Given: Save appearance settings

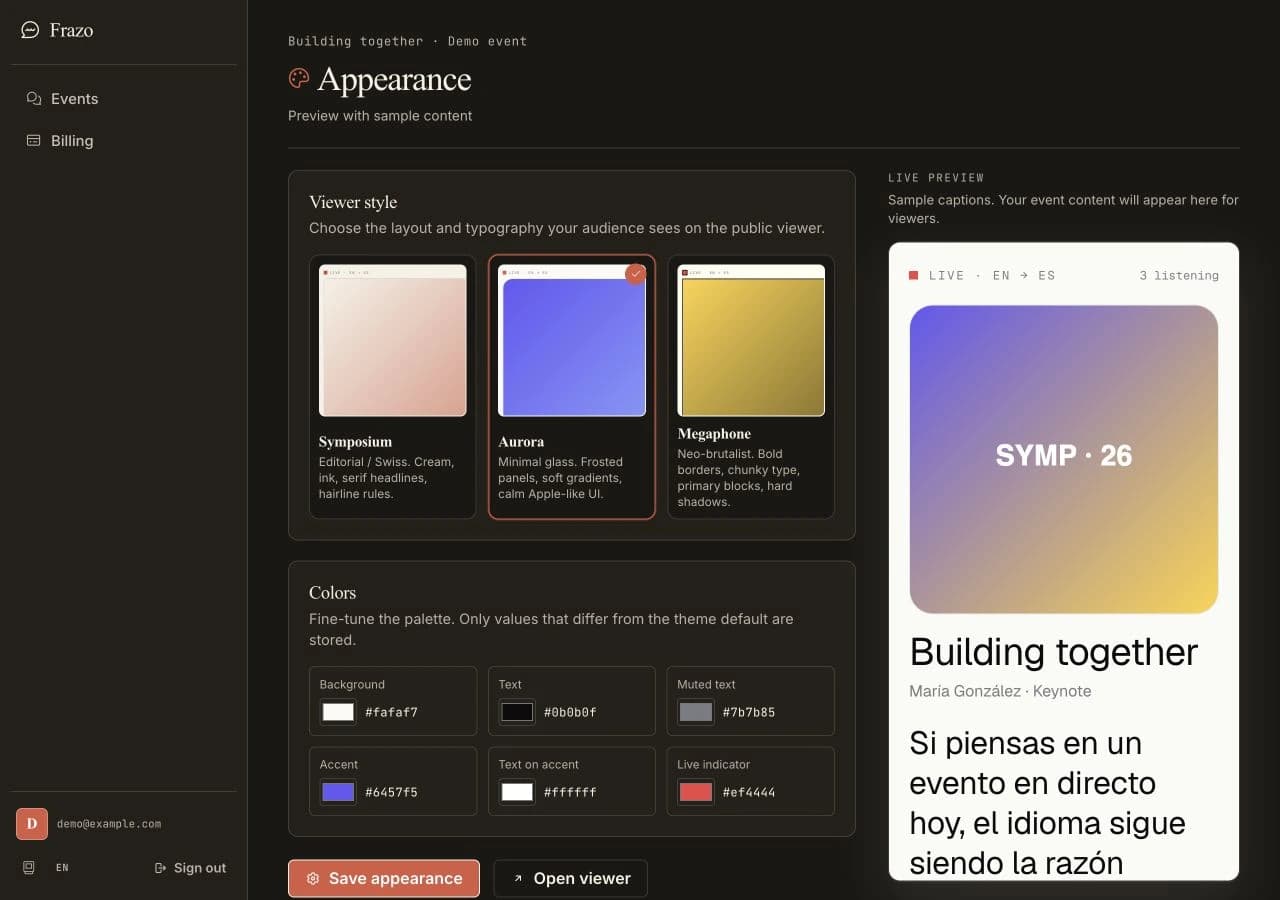Looking at the screenshot, I should [384, 878].
